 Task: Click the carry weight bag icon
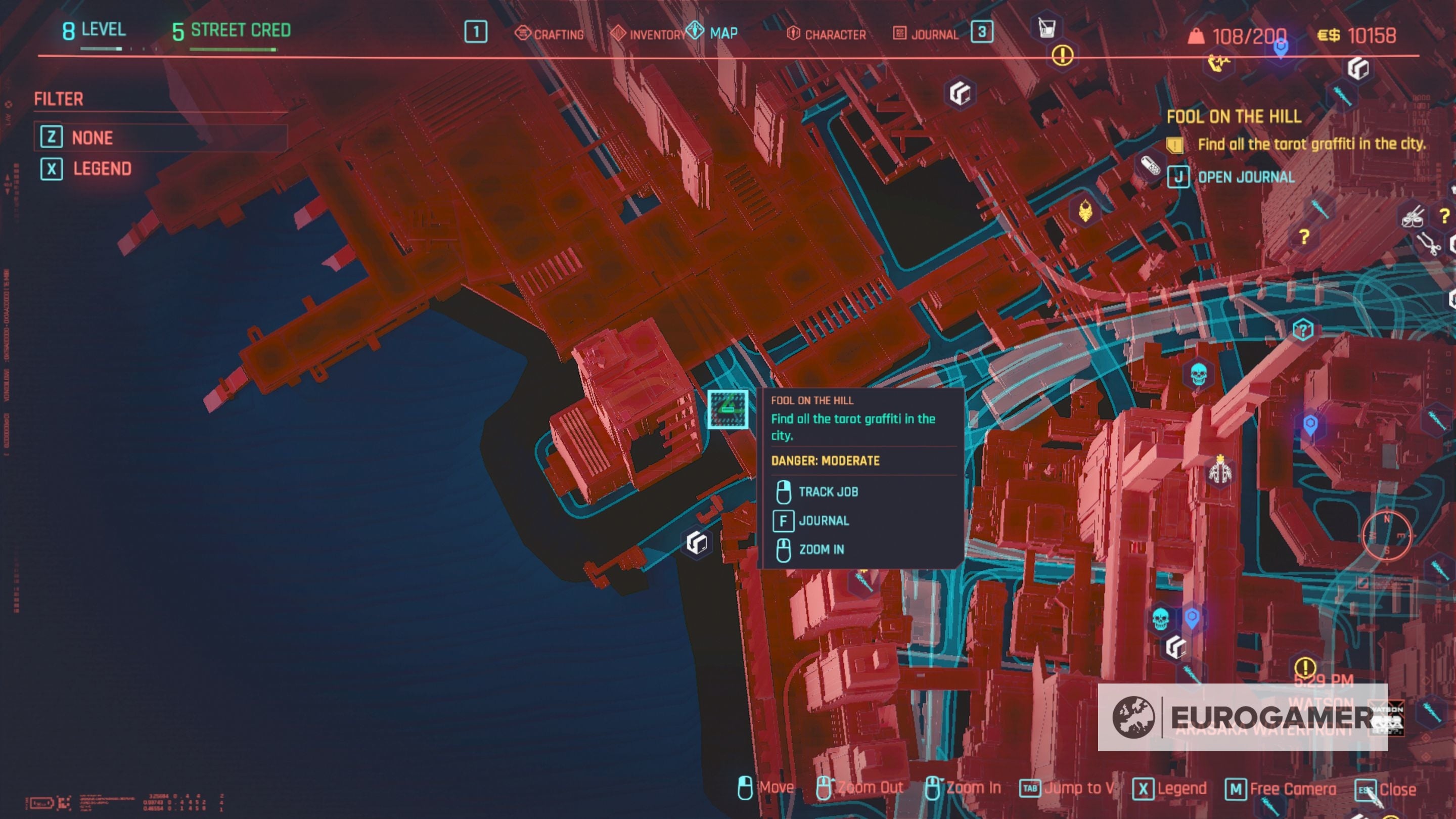(1196, 36)
